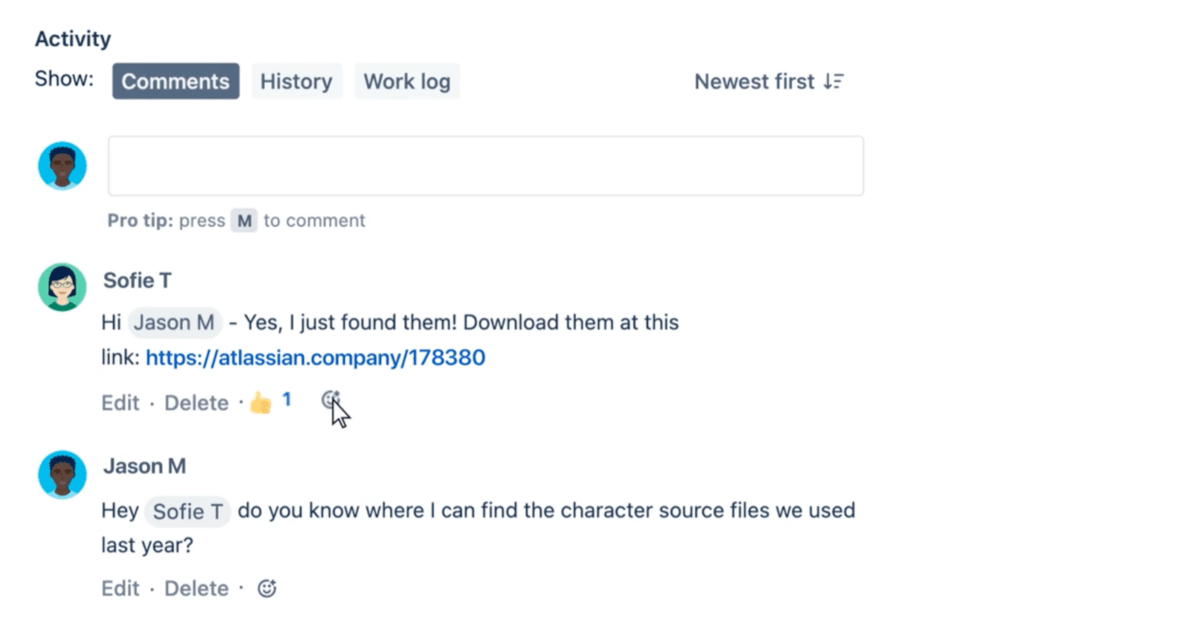Screen dimensions: 1200x629
Task: Open the atlassian.company/178380 link
Action: (x=315, y=357)
